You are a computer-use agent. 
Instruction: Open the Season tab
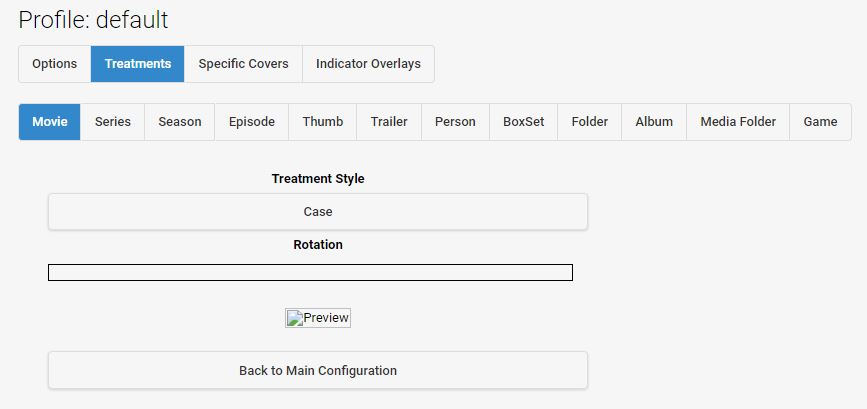click(180, 122)
